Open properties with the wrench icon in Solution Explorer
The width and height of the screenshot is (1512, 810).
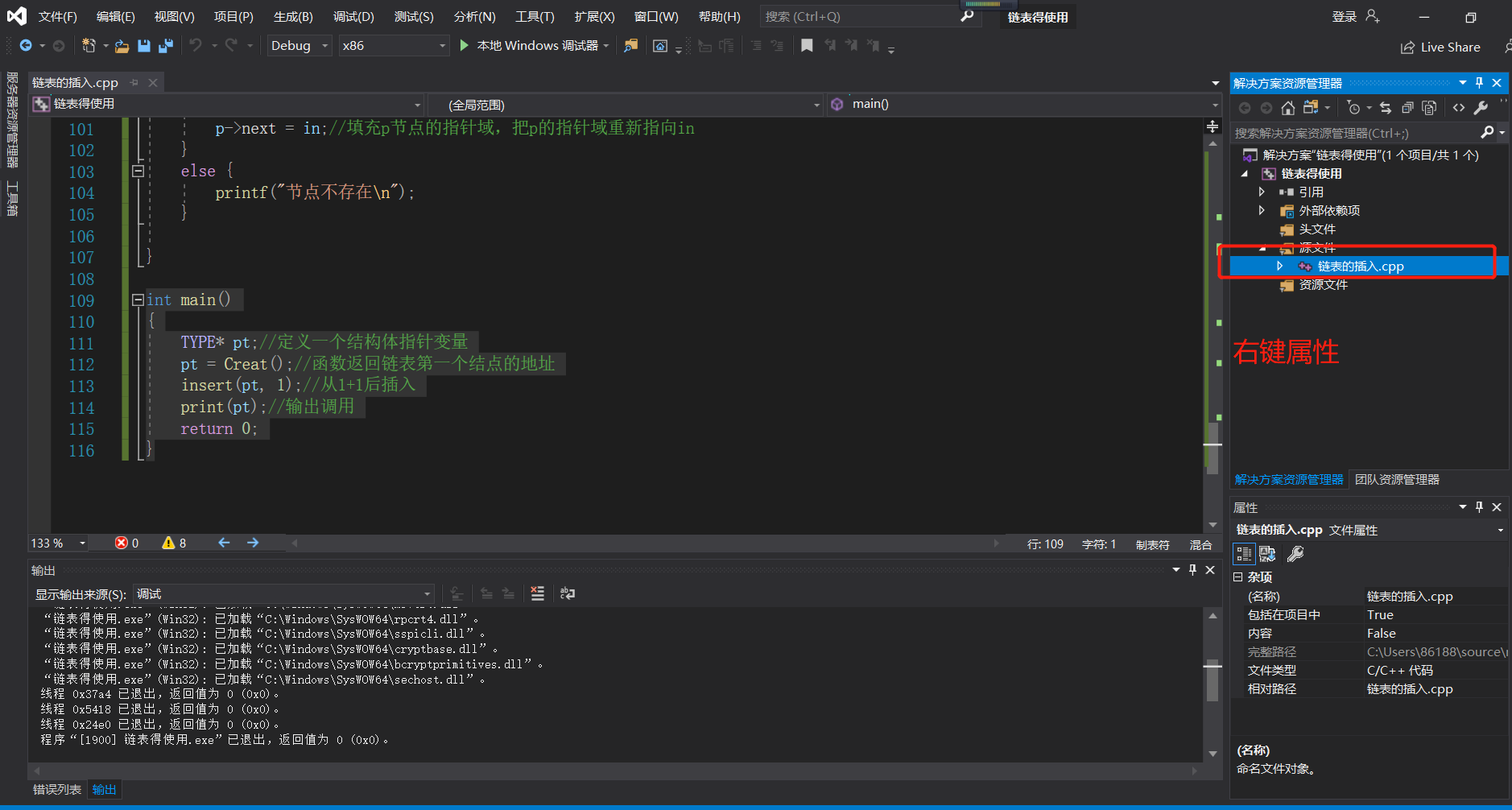[x=1481, y=108]
